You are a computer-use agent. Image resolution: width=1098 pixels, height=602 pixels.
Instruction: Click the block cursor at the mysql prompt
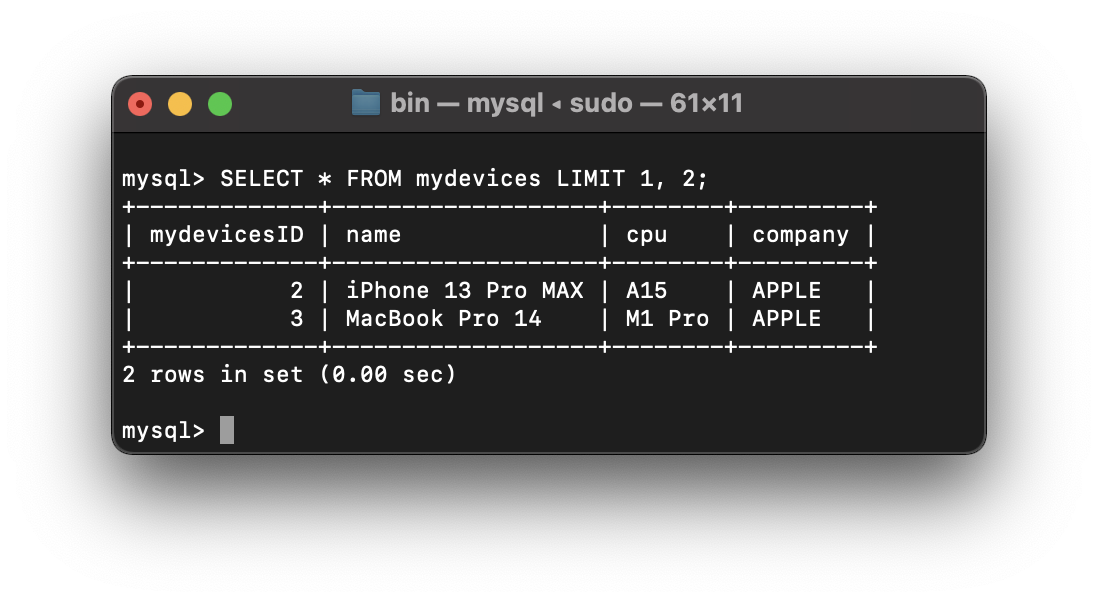point(227,430)
